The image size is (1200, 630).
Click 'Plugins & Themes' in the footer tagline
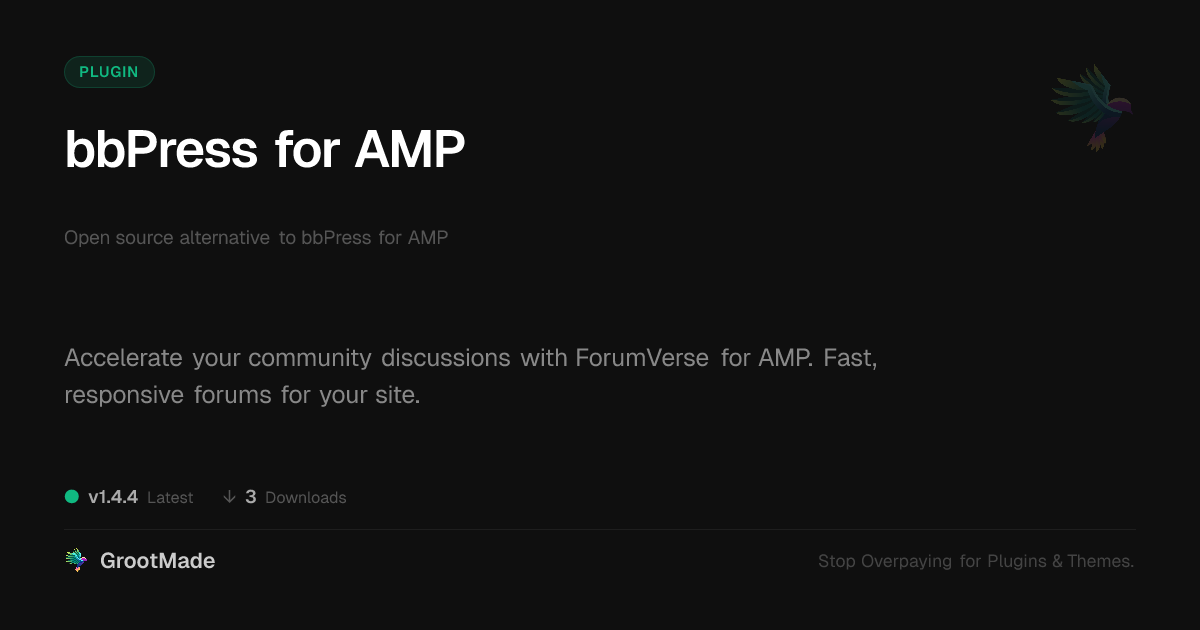pos(1060,562)
